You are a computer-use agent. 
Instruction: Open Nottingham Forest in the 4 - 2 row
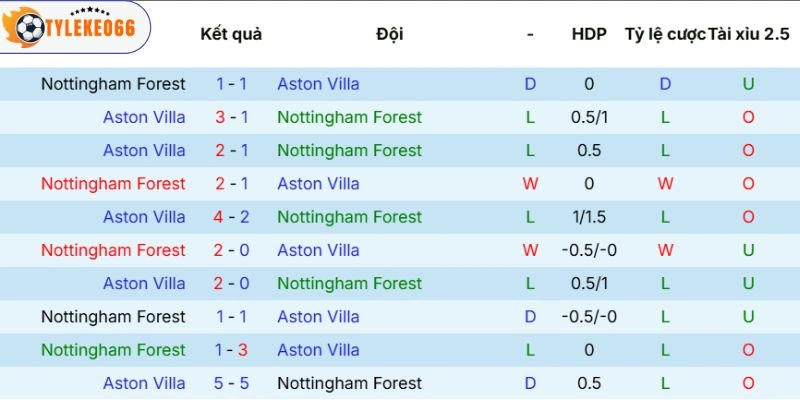click(x=349, y=217)
